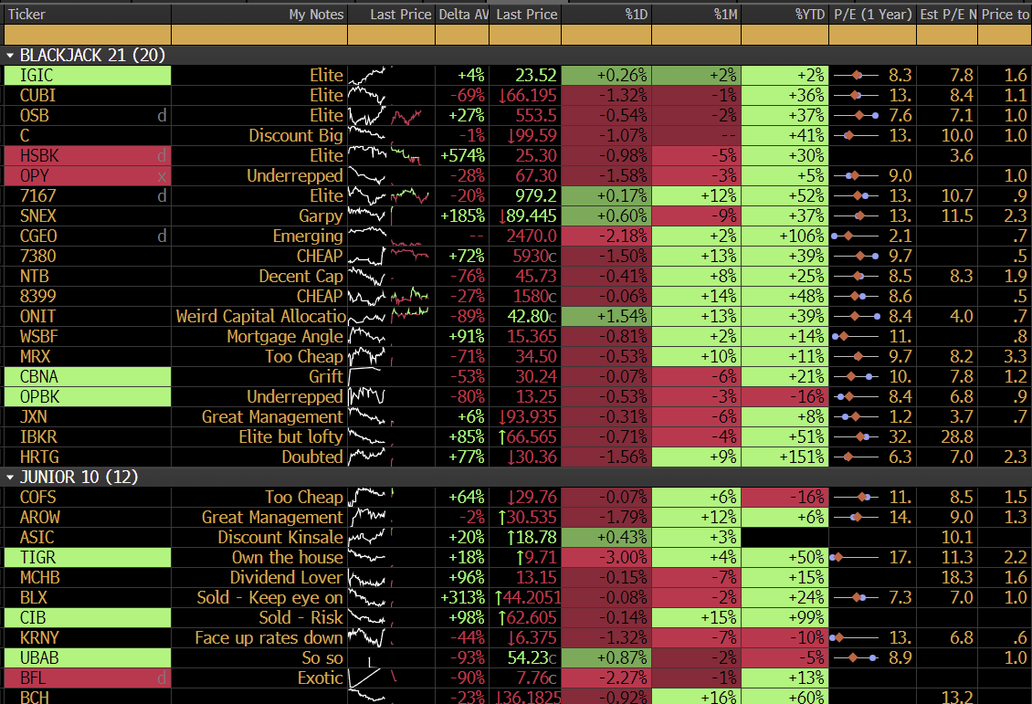This screenshot has height=704, width=1032.
Task: Click the 'x' marker on the OPY row
Action: click(x=162, y=176)
